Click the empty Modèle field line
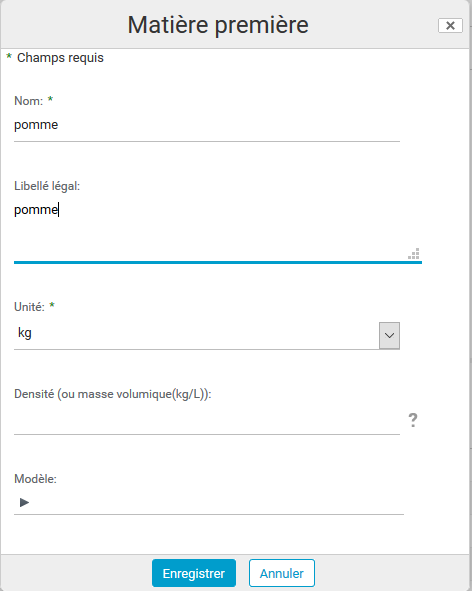Screen dimensions: 472x591 (x=209, y=502)
